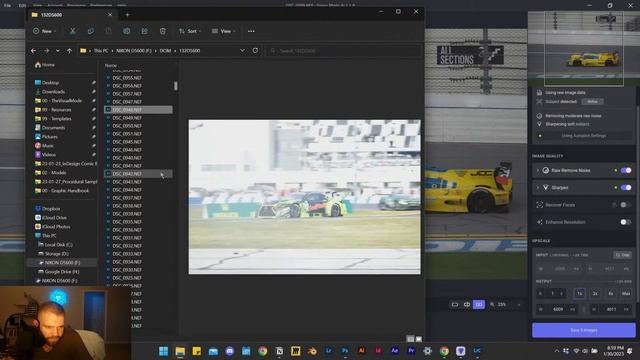This screenshot has height=360, width=640.
Task: Select side-by-side comparison view mode
Action: click(479, 304)
